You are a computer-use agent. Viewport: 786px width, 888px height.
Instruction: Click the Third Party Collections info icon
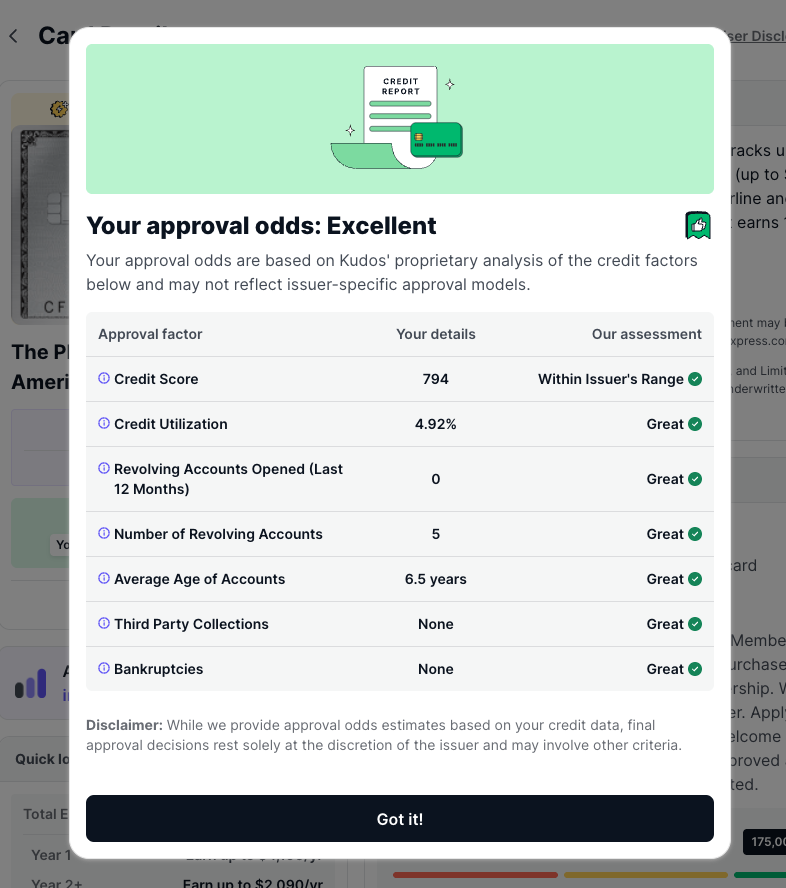(x=104, y=623)
